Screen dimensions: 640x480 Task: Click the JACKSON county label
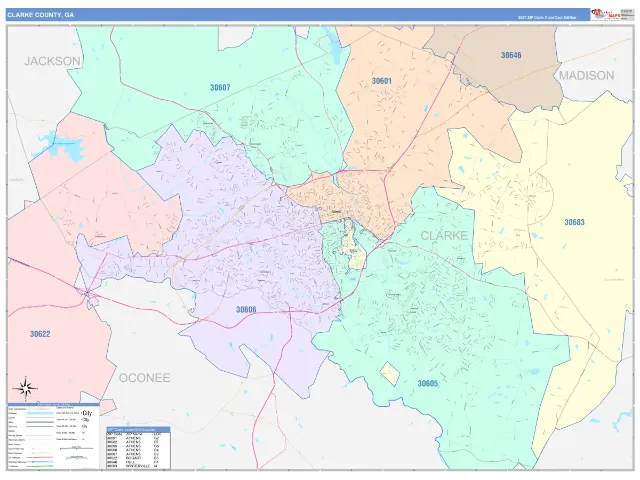coord(52,61)
